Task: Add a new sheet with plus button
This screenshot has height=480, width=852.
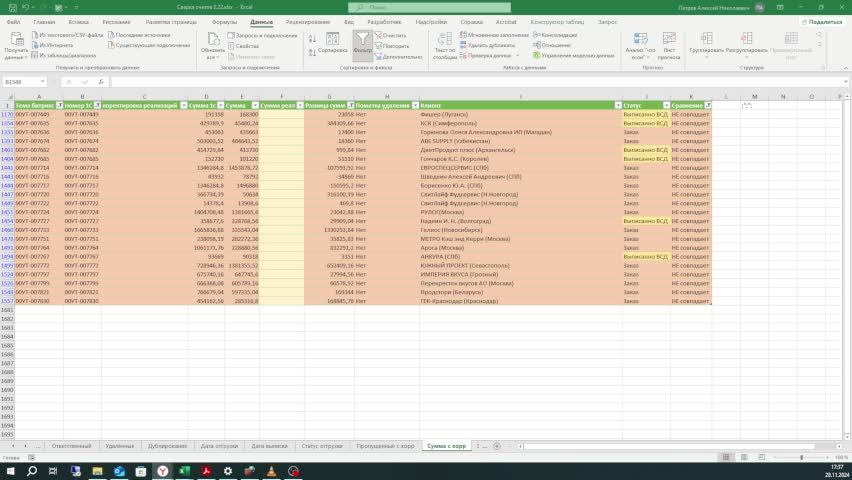Action: point(497,446)
